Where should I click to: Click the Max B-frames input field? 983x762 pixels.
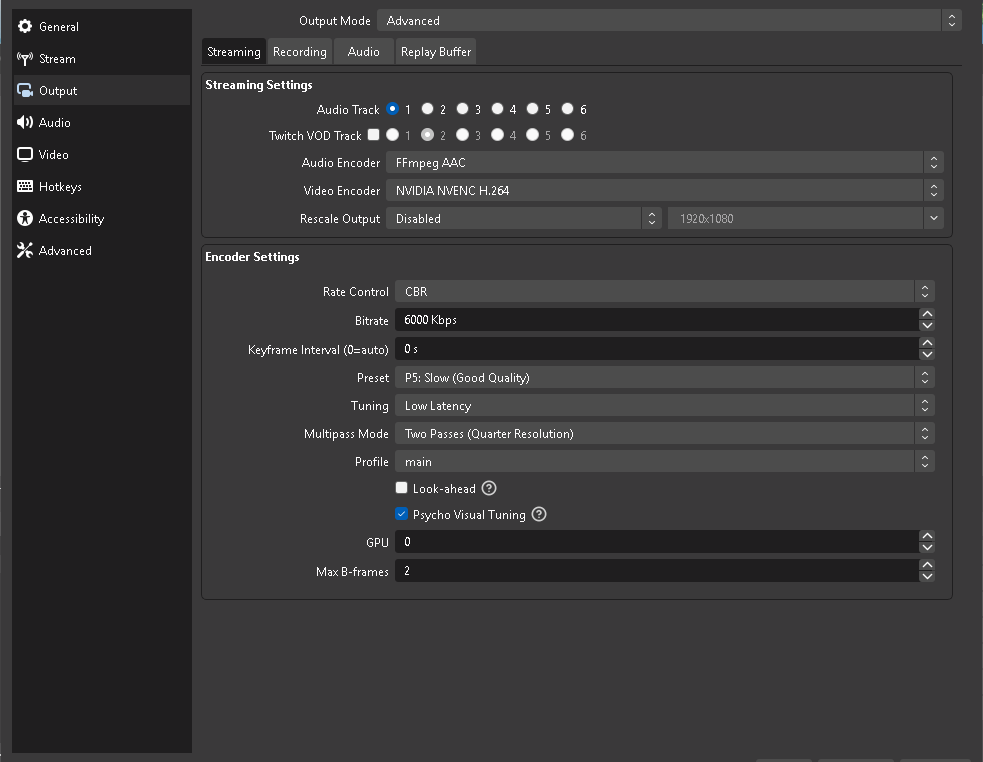tap(657, 571)
